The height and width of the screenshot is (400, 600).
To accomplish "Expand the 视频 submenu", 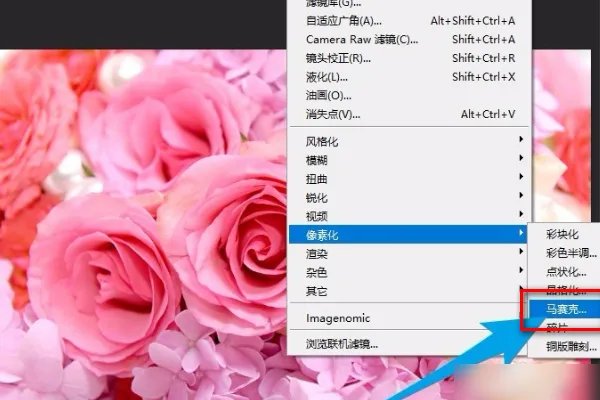I will [x=409, y=216].
